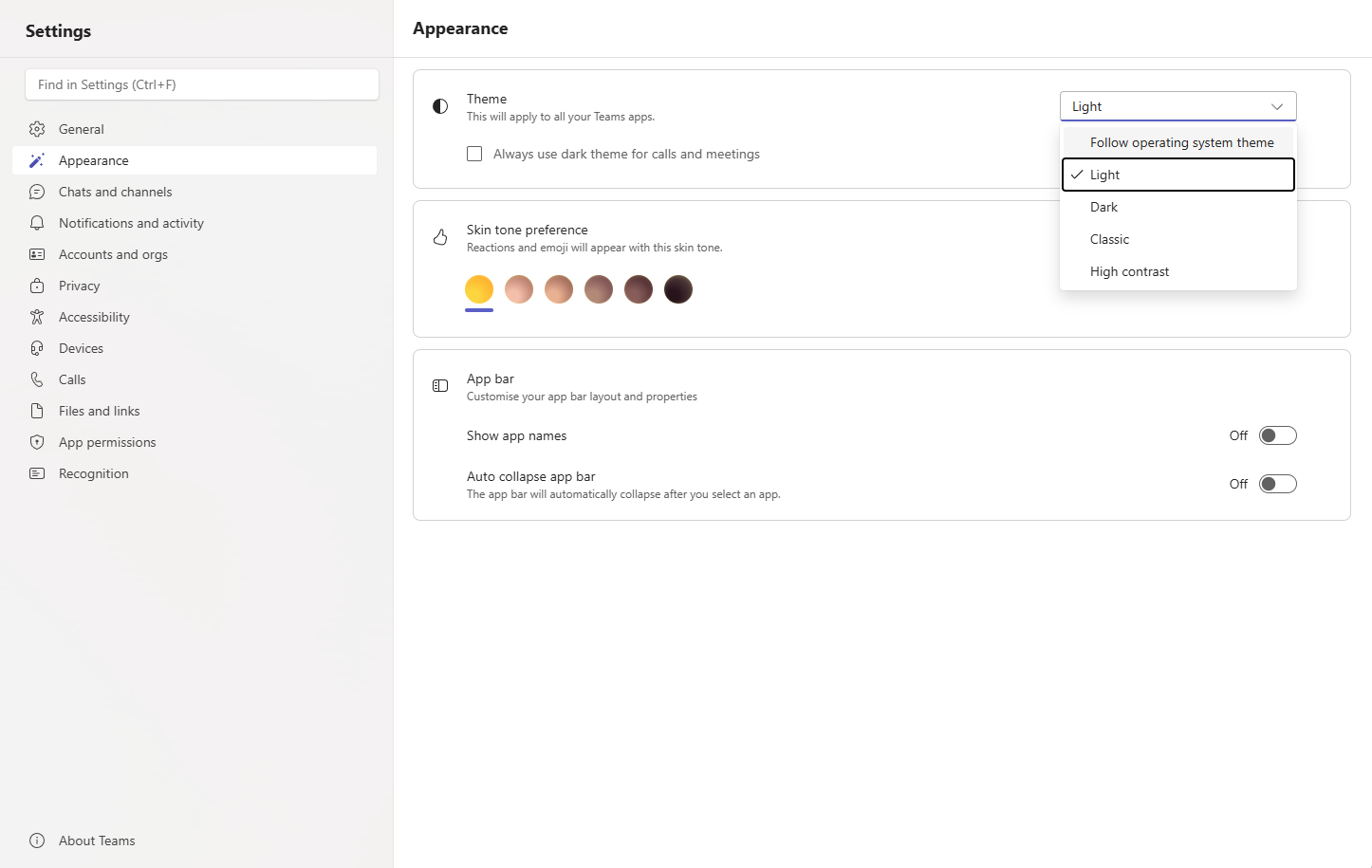Select the light skin tone swatch

click(519, 289)
